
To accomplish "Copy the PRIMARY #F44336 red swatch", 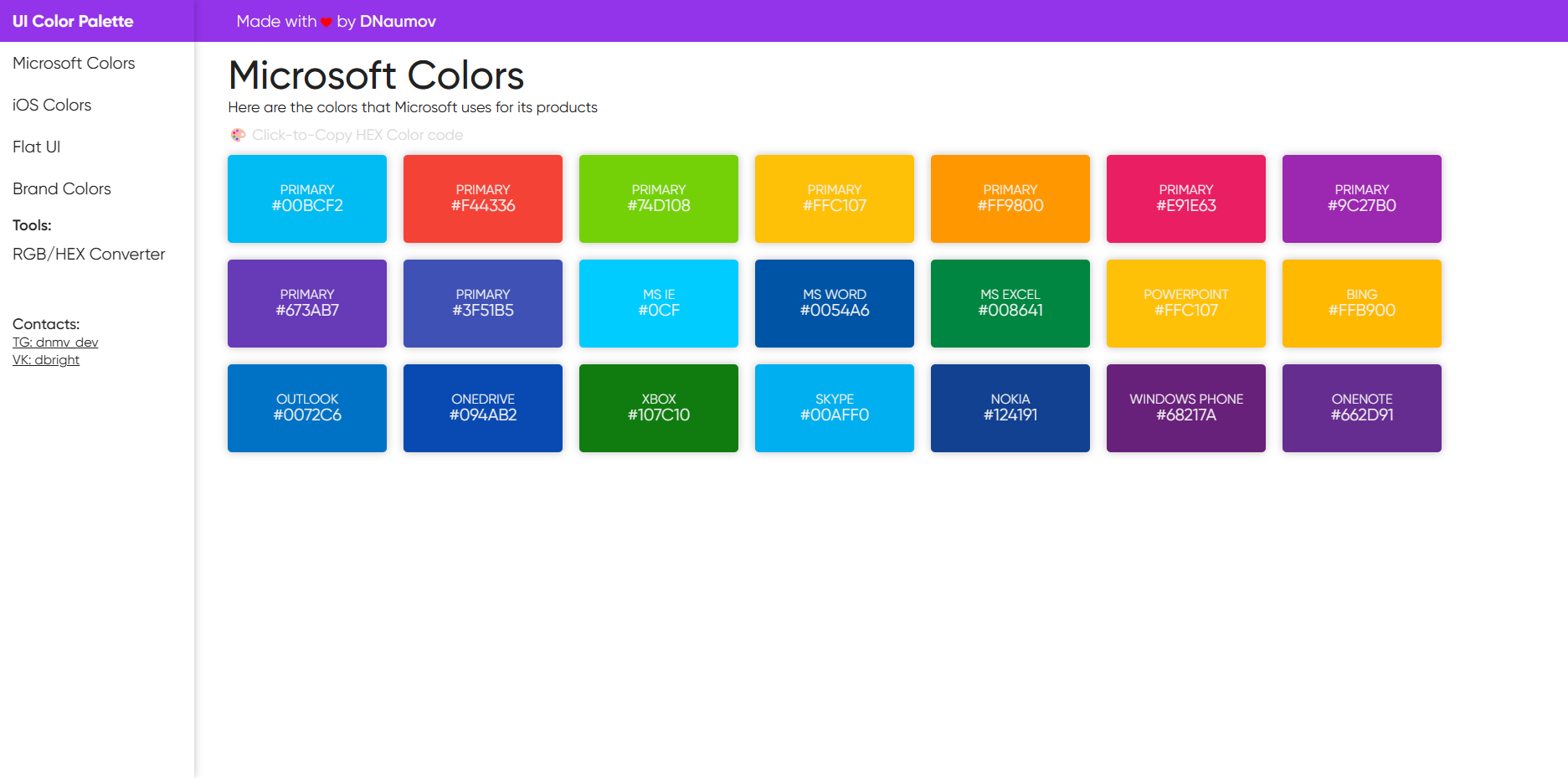I will tap(482, 198).
